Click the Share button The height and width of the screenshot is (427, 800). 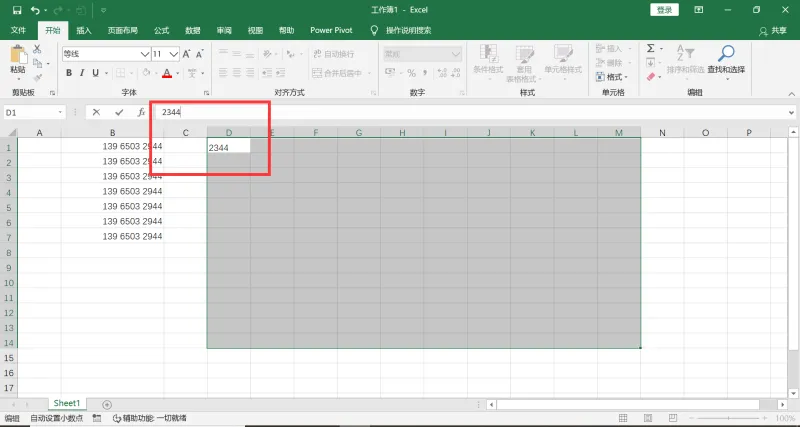[773, 31]
